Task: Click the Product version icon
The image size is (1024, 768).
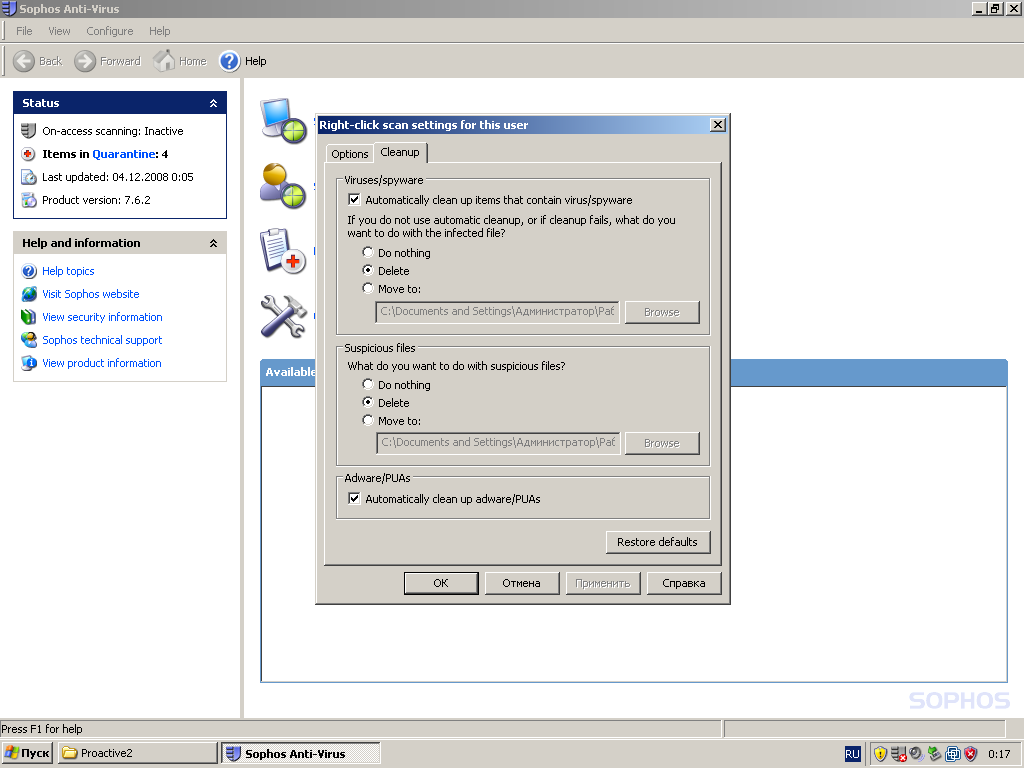Action: tap(28, 200)
